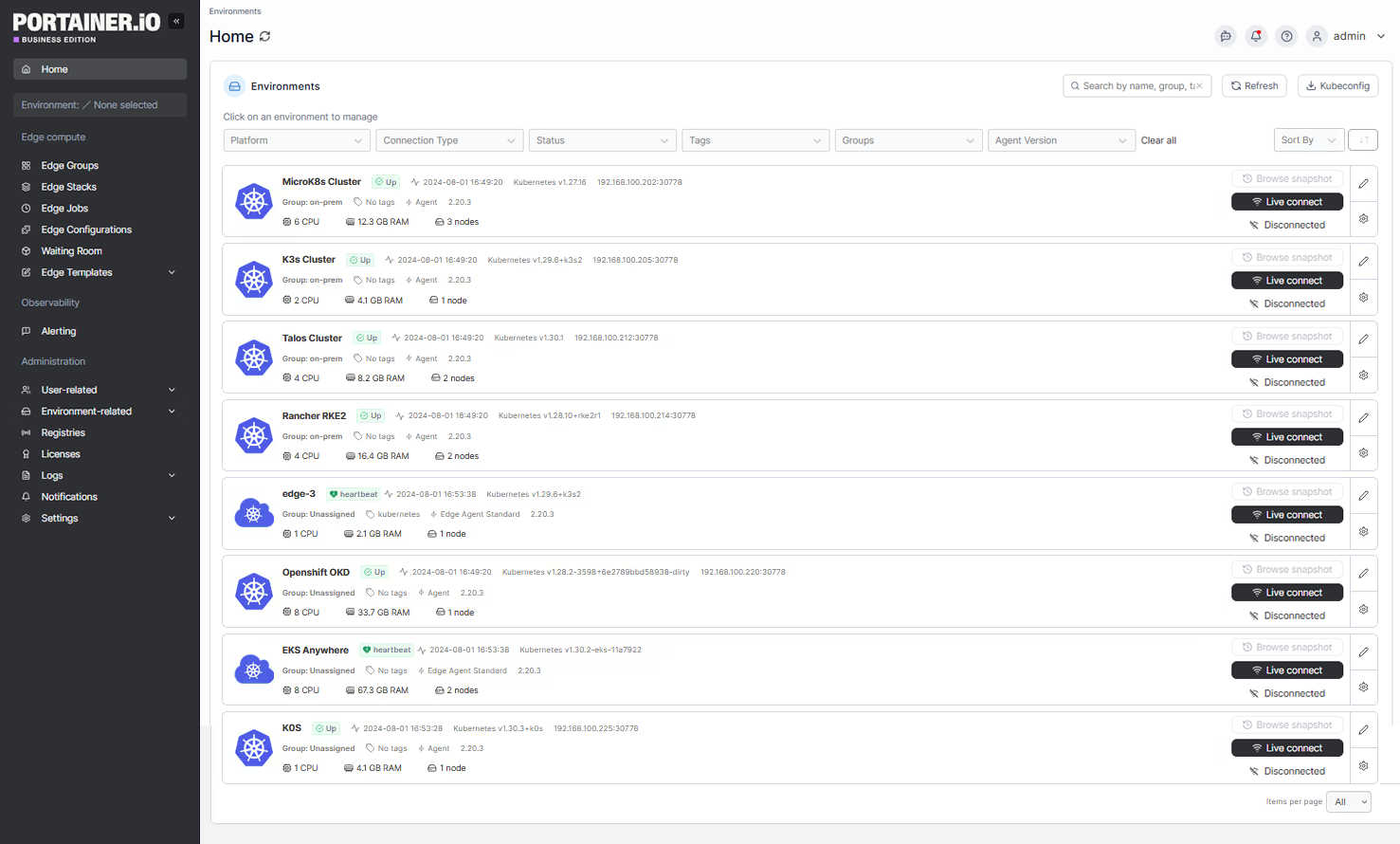The width and height of the screenshot is (1400, 844).
Task: Open MicroK8s Cluster settings gear icon
Action: pyautogui.click(x=1363, y=219)
